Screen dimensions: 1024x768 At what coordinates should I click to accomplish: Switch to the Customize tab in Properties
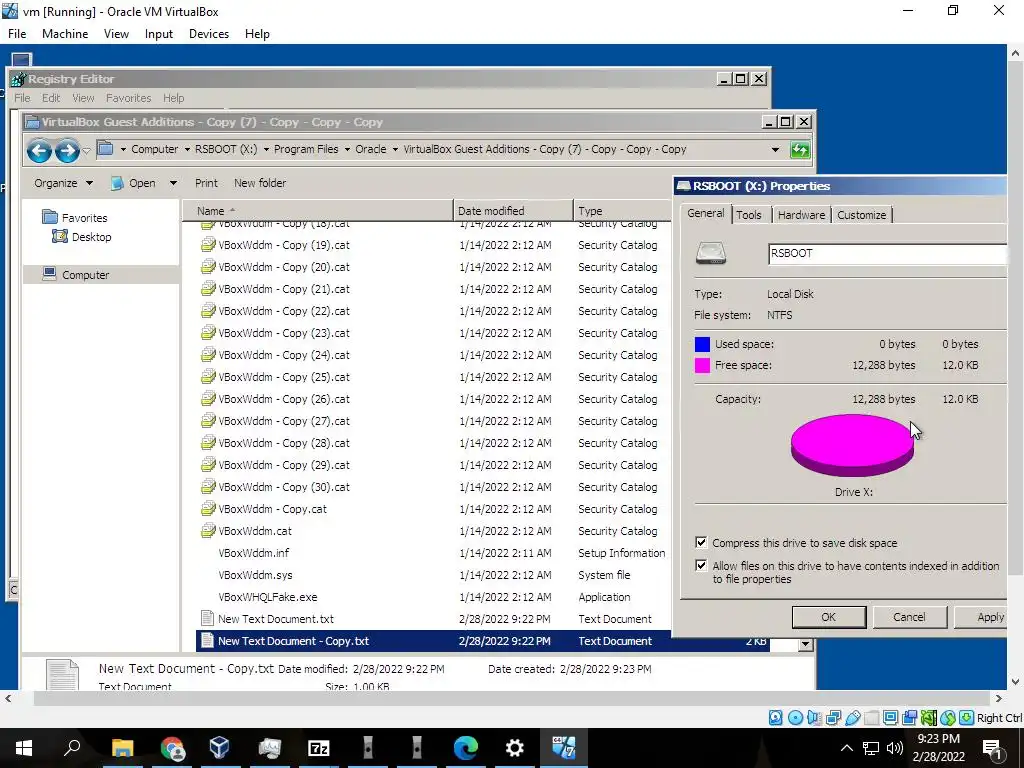pos(861,215)
